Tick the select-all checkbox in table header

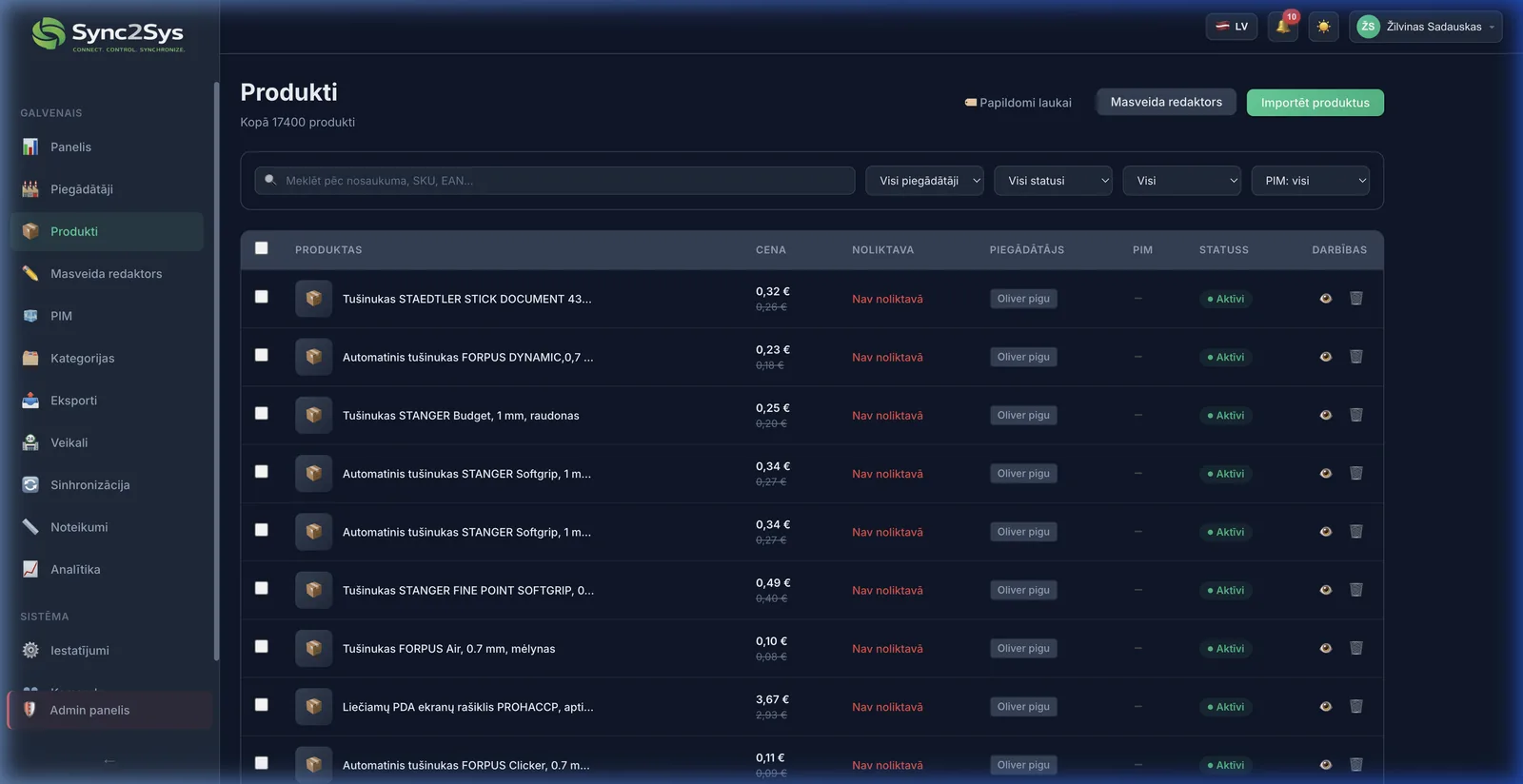262,248
